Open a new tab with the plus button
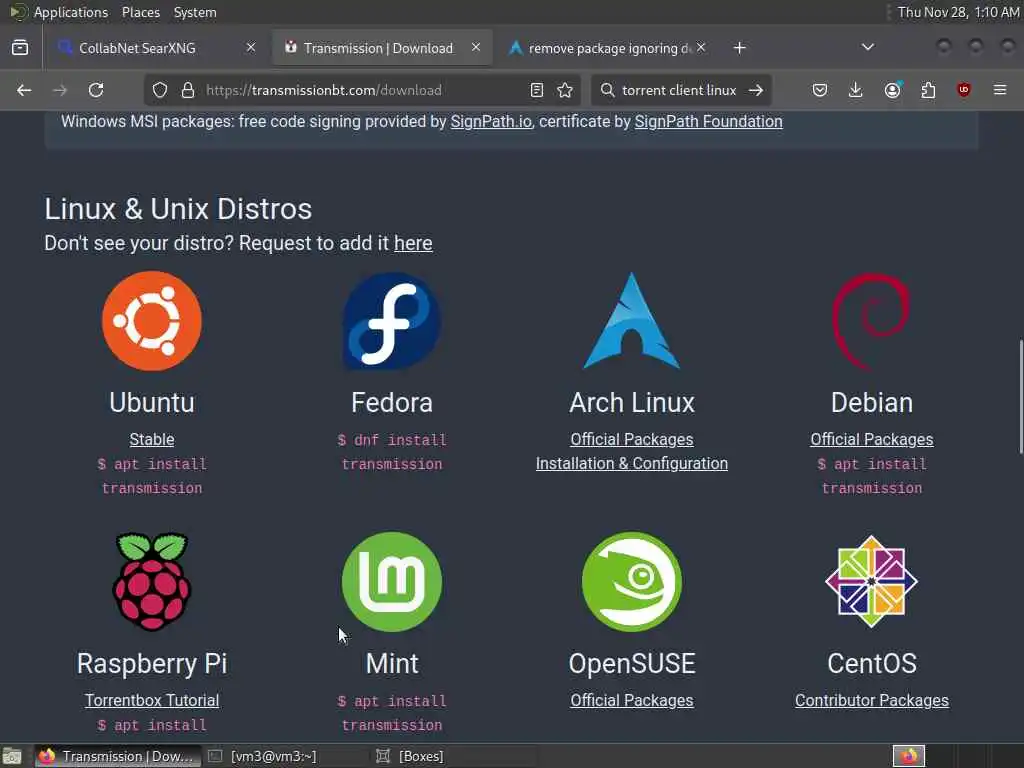The width and height of the screenshot is (1024, 768). (739, 48)
